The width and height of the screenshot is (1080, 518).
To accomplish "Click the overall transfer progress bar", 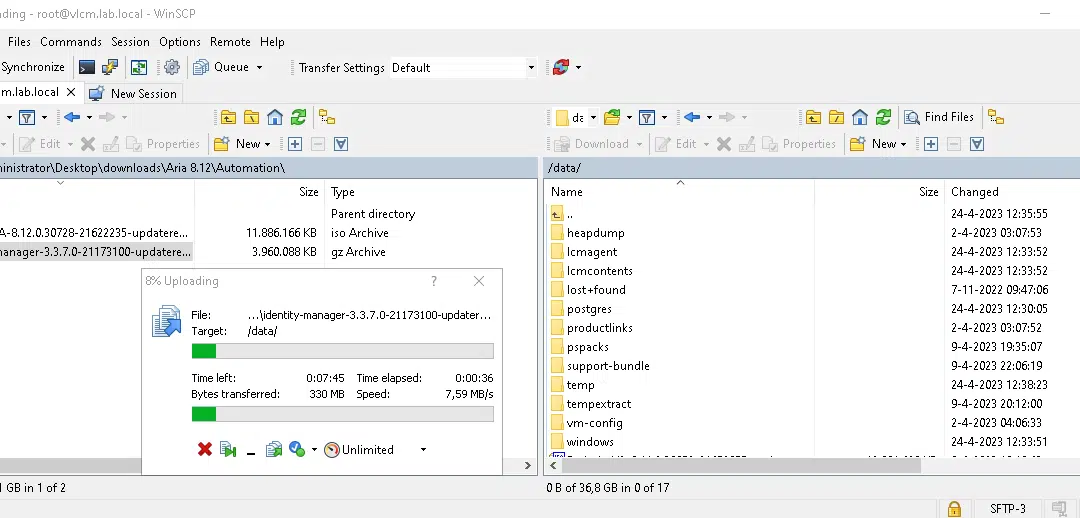I will pos(342,414).
